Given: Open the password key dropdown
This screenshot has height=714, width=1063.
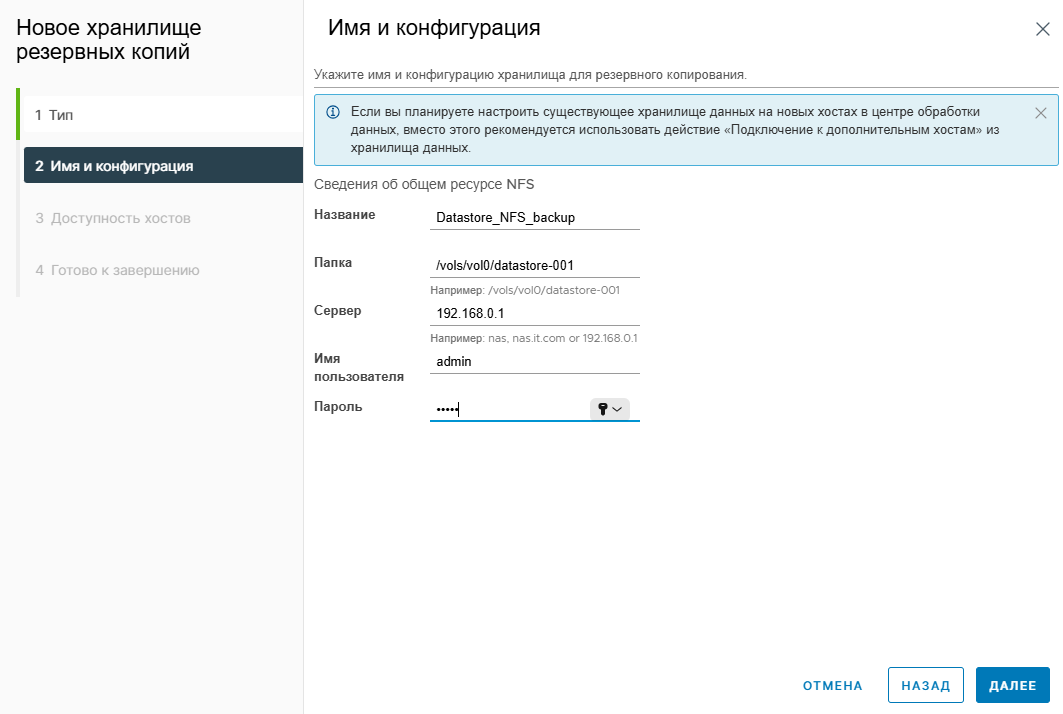Looking at the screenshot, I should (x=609, y=409).
